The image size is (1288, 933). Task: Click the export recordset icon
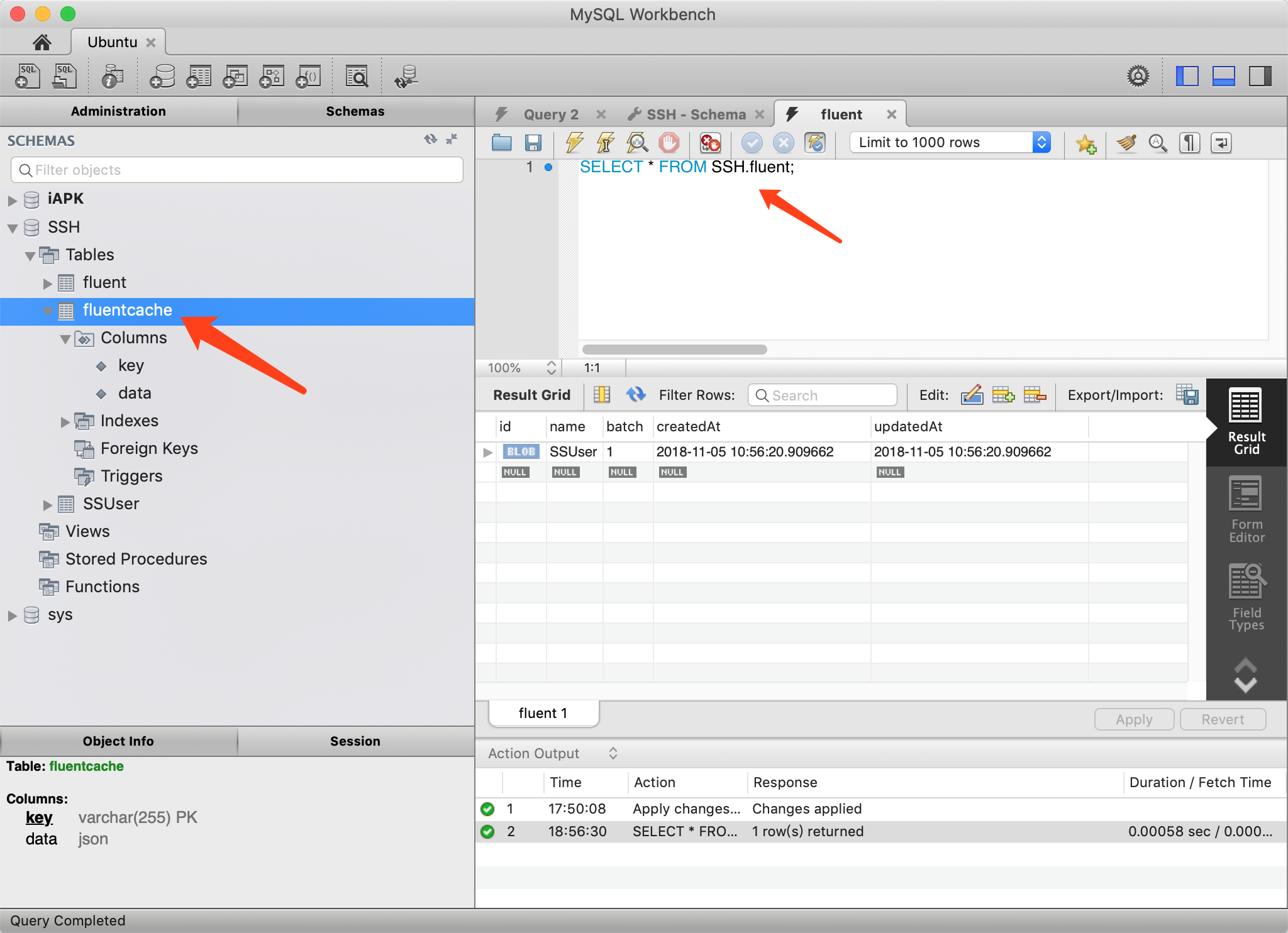pos(1187,395)
